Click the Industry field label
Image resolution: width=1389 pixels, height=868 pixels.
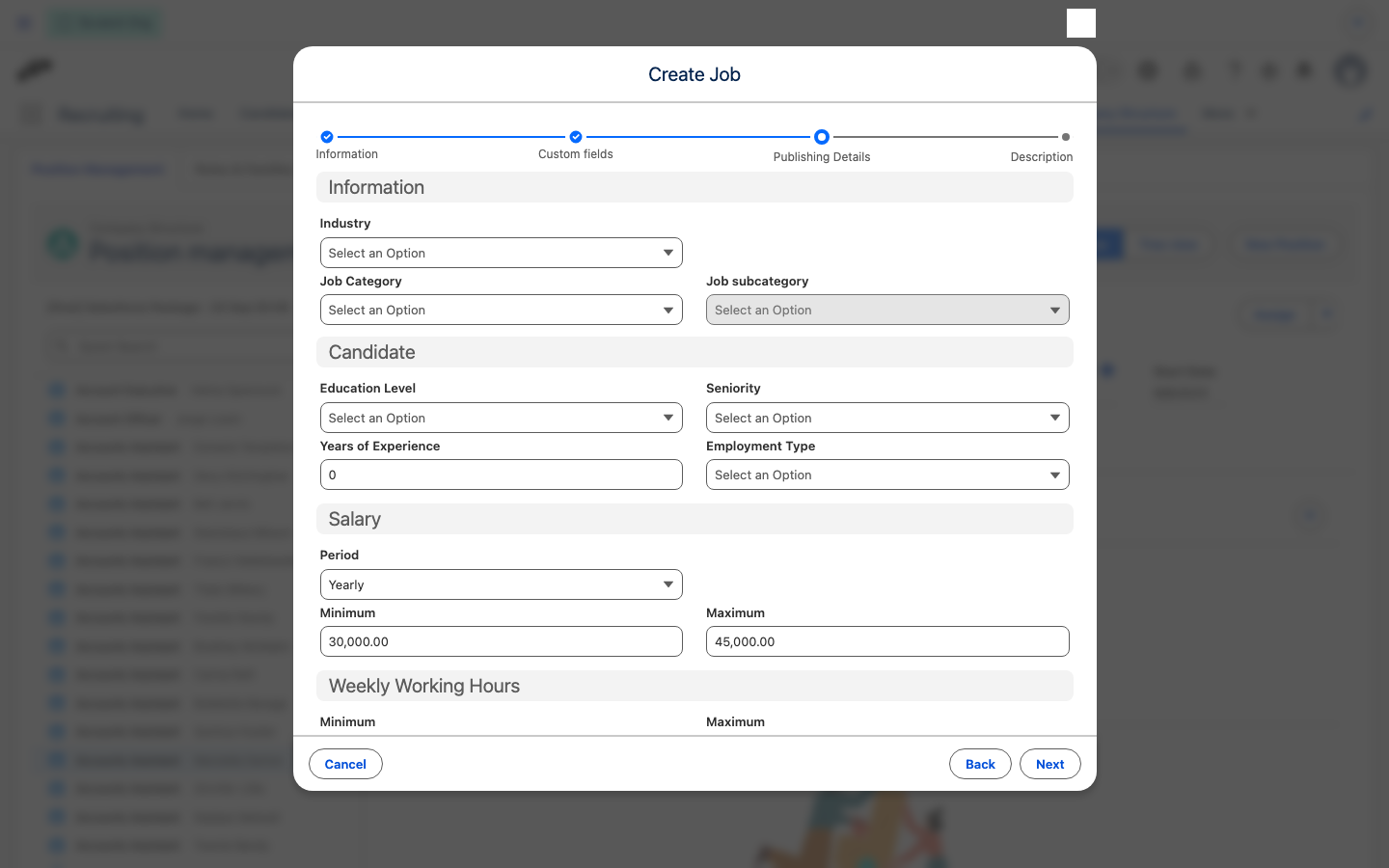[x=345, y=223]
